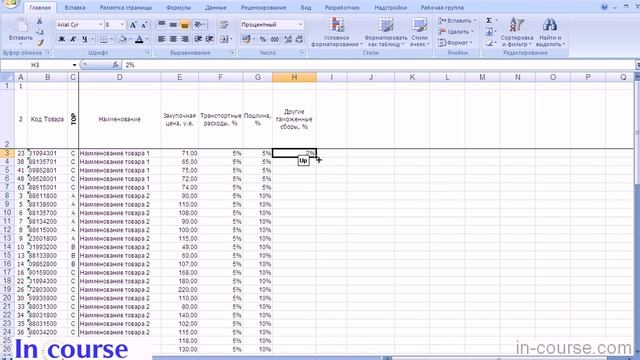Click the cell borders icon
This screenshot has height=360, width=640.
pyautogui.click(x=104, y=39)
